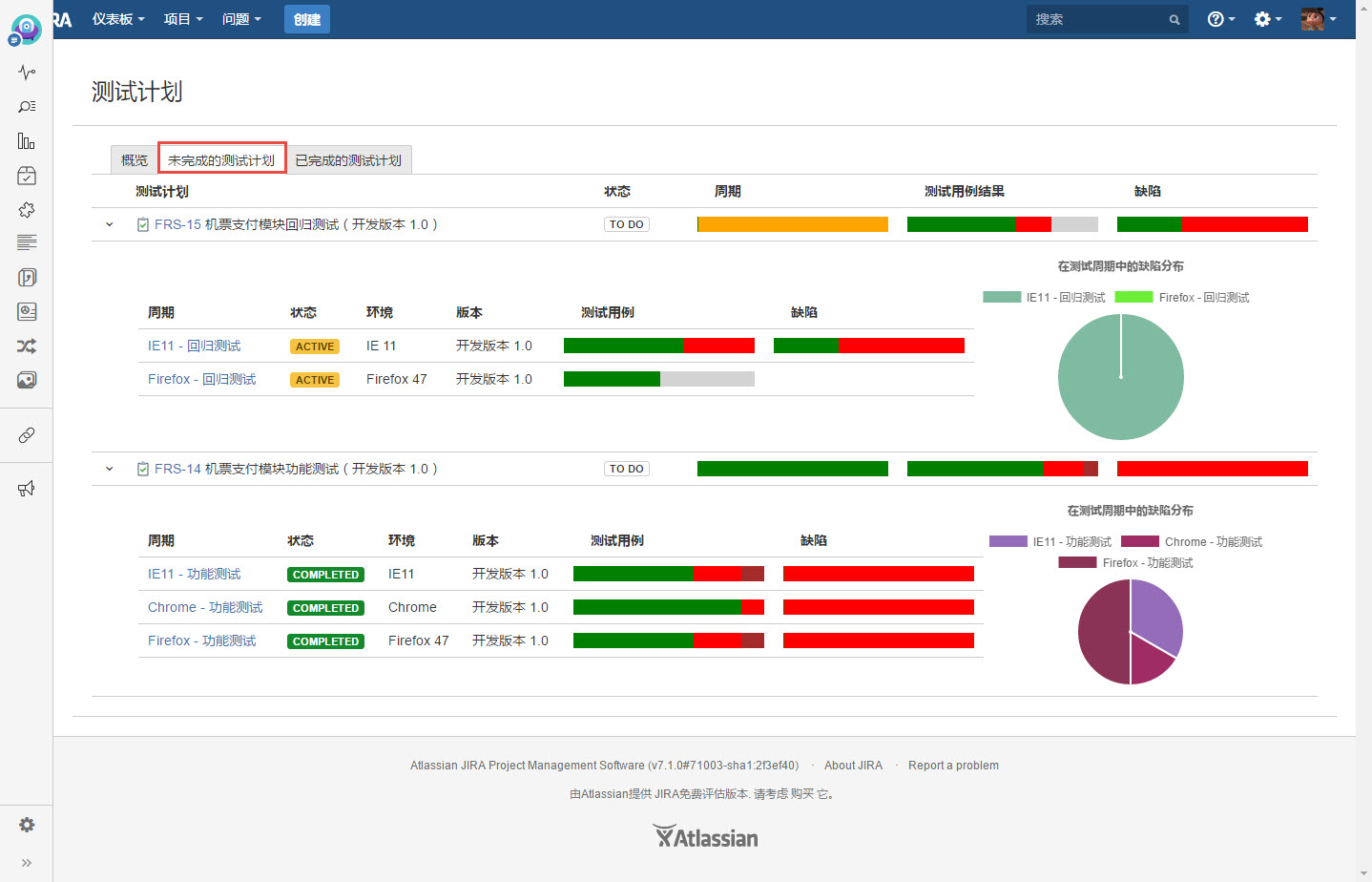This screenshot has height=882, width=1372.
Task: Open the puzzle piece add-ons icon
Action: 27,210
